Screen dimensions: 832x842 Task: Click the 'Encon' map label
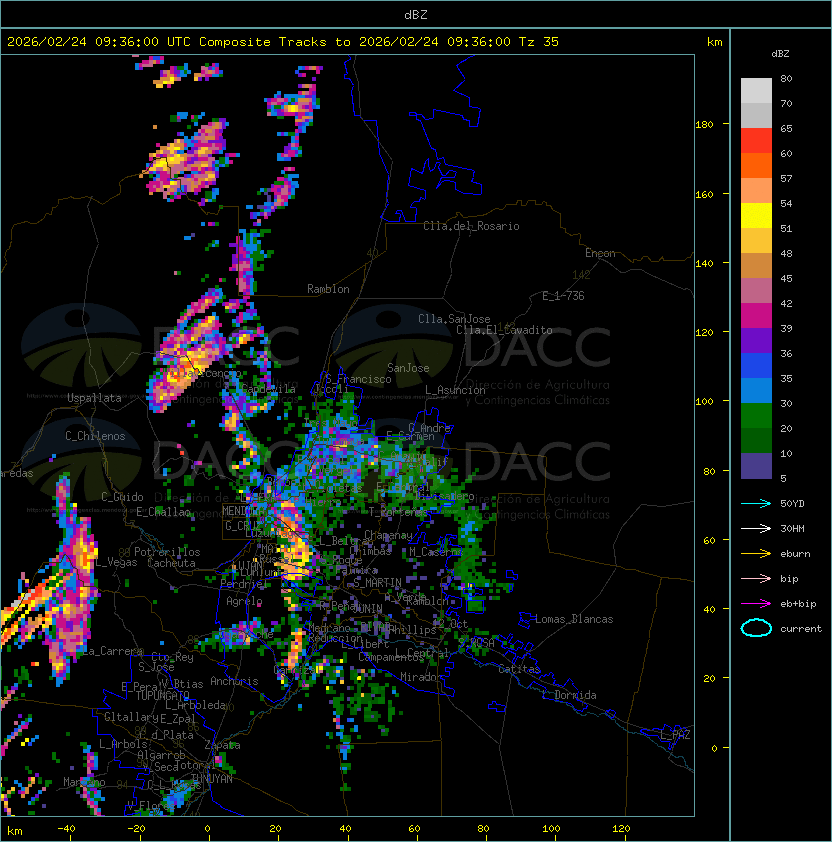[600, 253]
